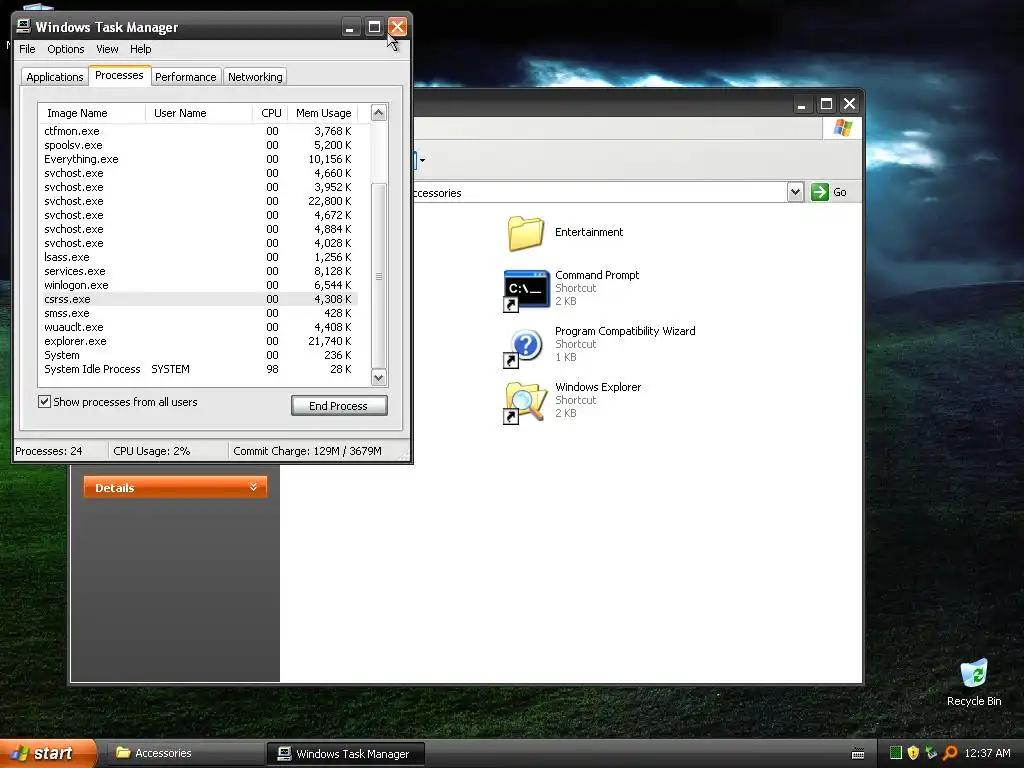Screen dimensions: 1024x768
Task: Select the Command Prompt shortcut icon
Action: pyautogui.click(x=526, y=290)
